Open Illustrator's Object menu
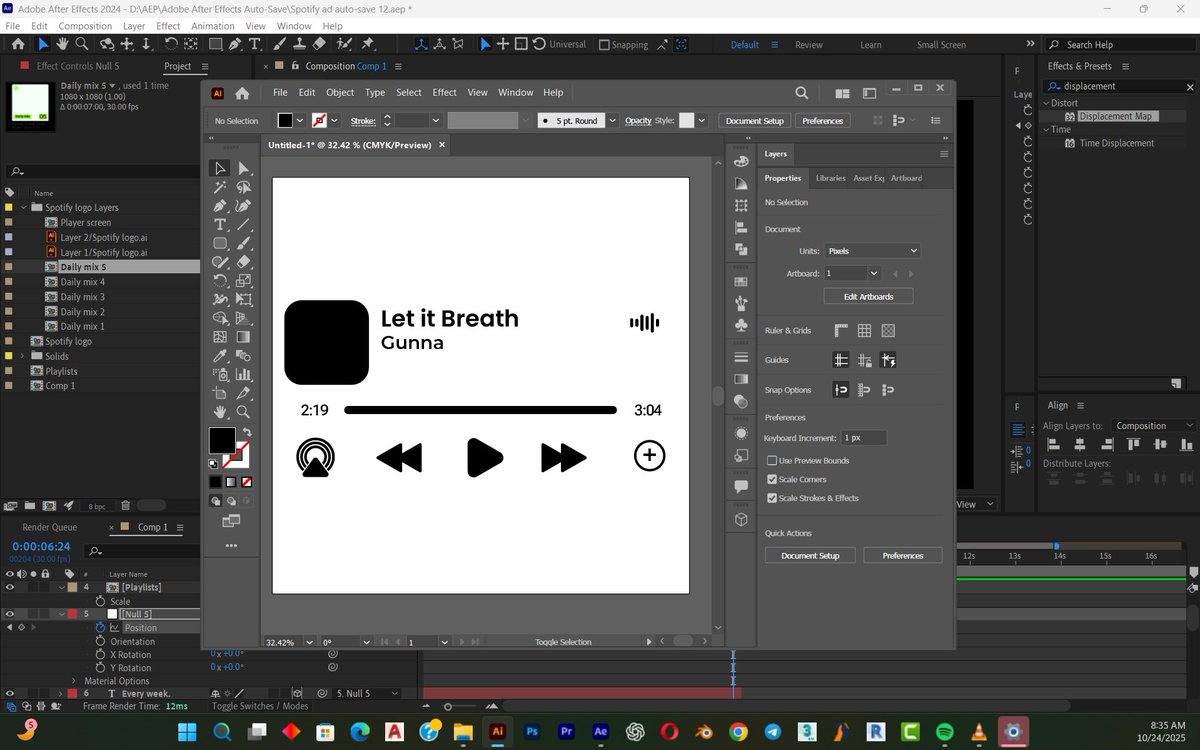 340,92
